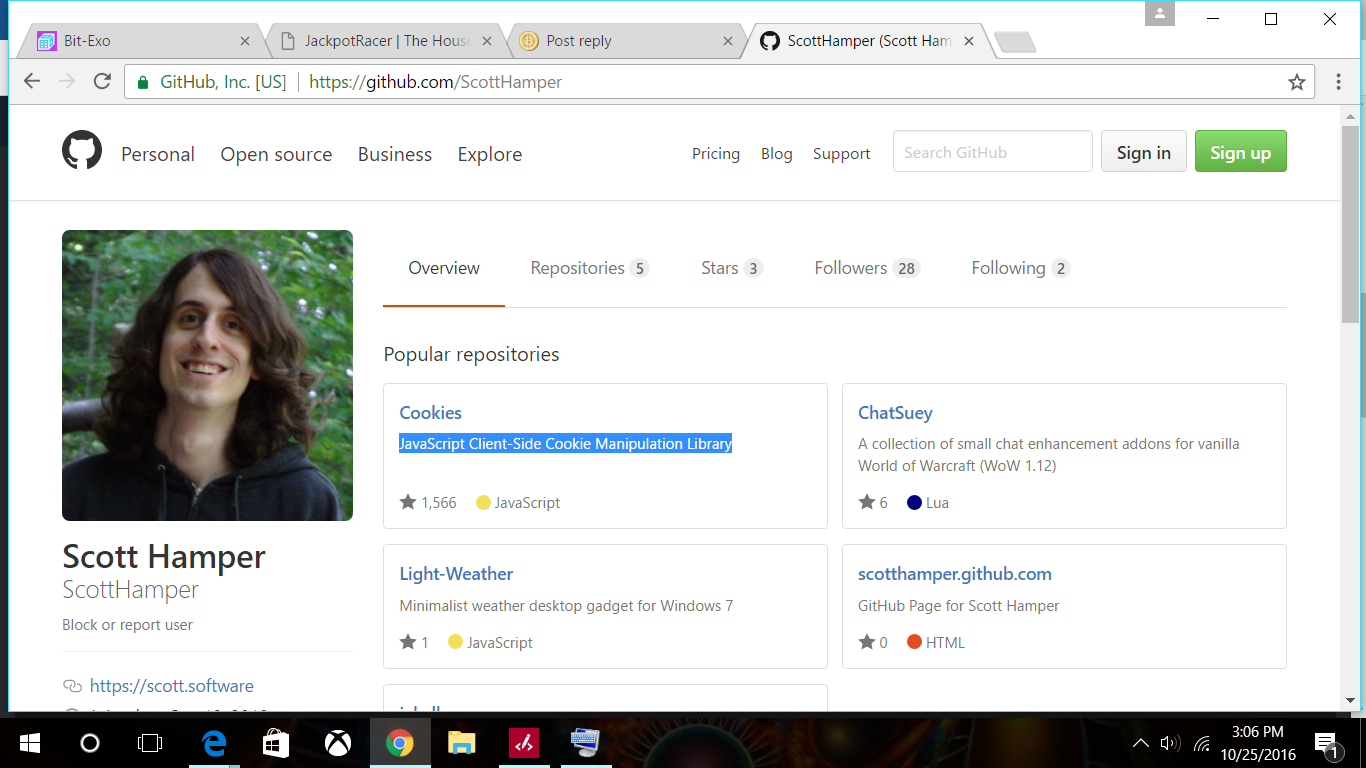
Task: Click the star icon on Cookies repository
Action: tap(408, 502)
